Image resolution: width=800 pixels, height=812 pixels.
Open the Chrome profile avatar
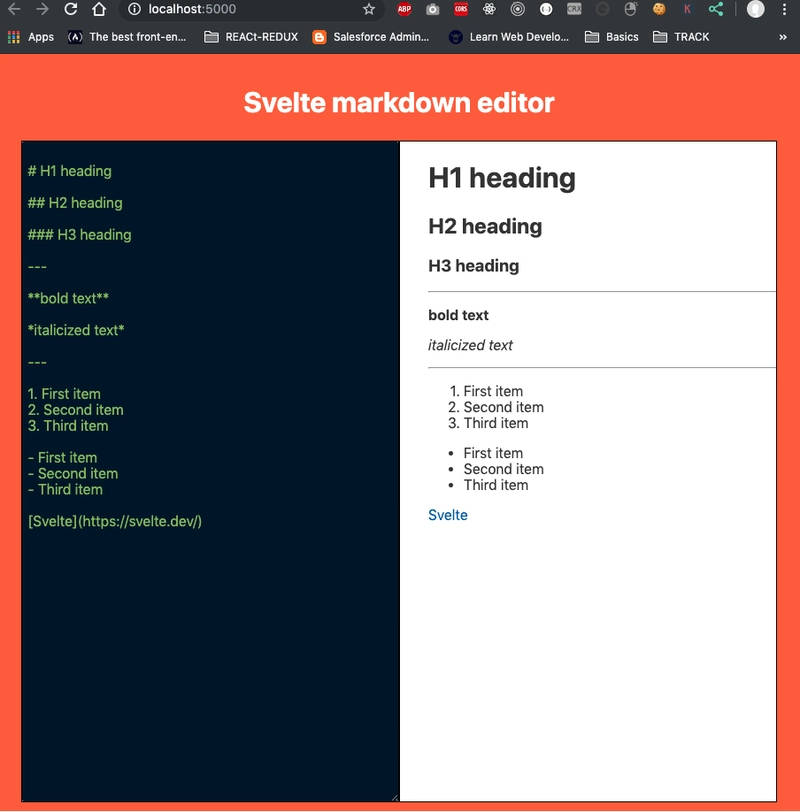point(755,9)
